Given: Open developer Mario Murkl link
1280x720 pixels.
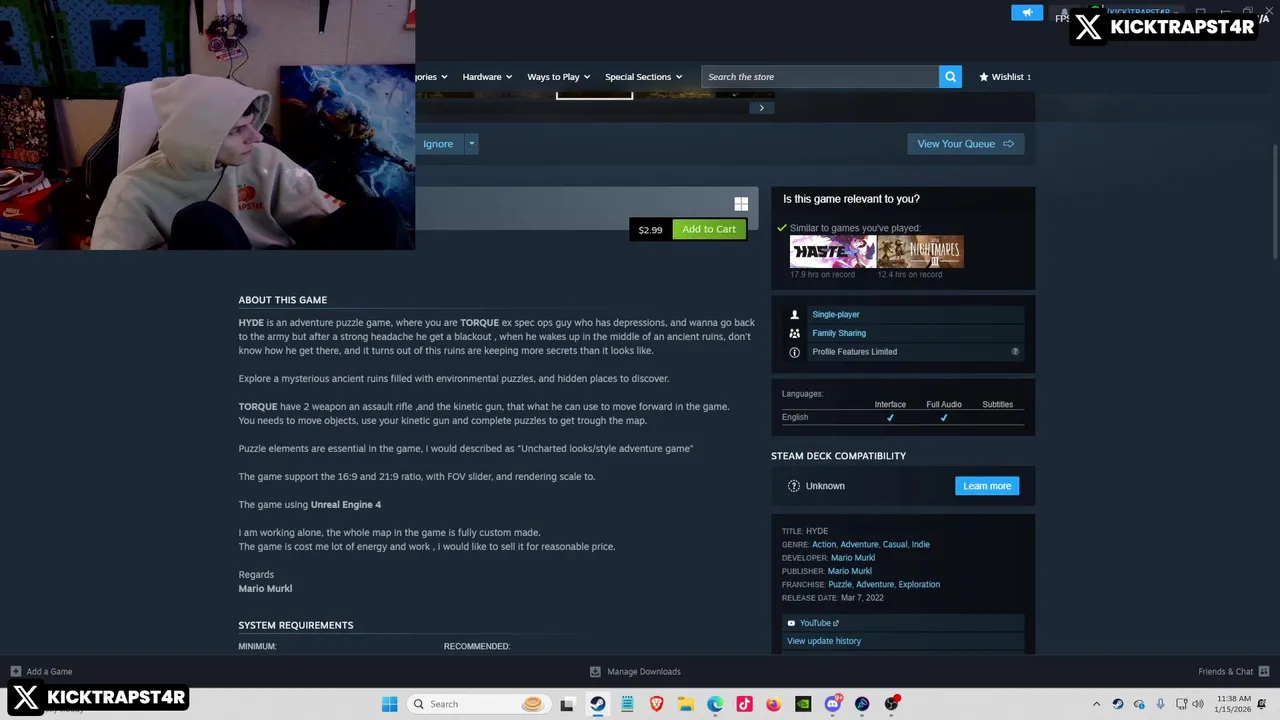Looking at the screenshot, I should coord(853,558).
